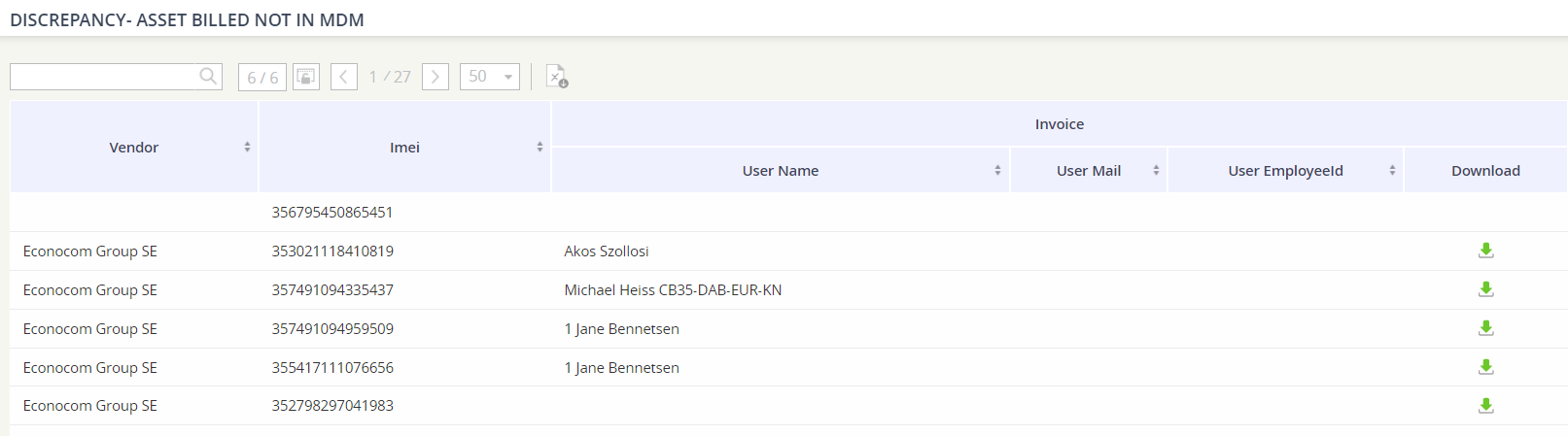Sort by User Name column
The image size is (1568, 436).
pyautogui.click(x=997, y=170)
